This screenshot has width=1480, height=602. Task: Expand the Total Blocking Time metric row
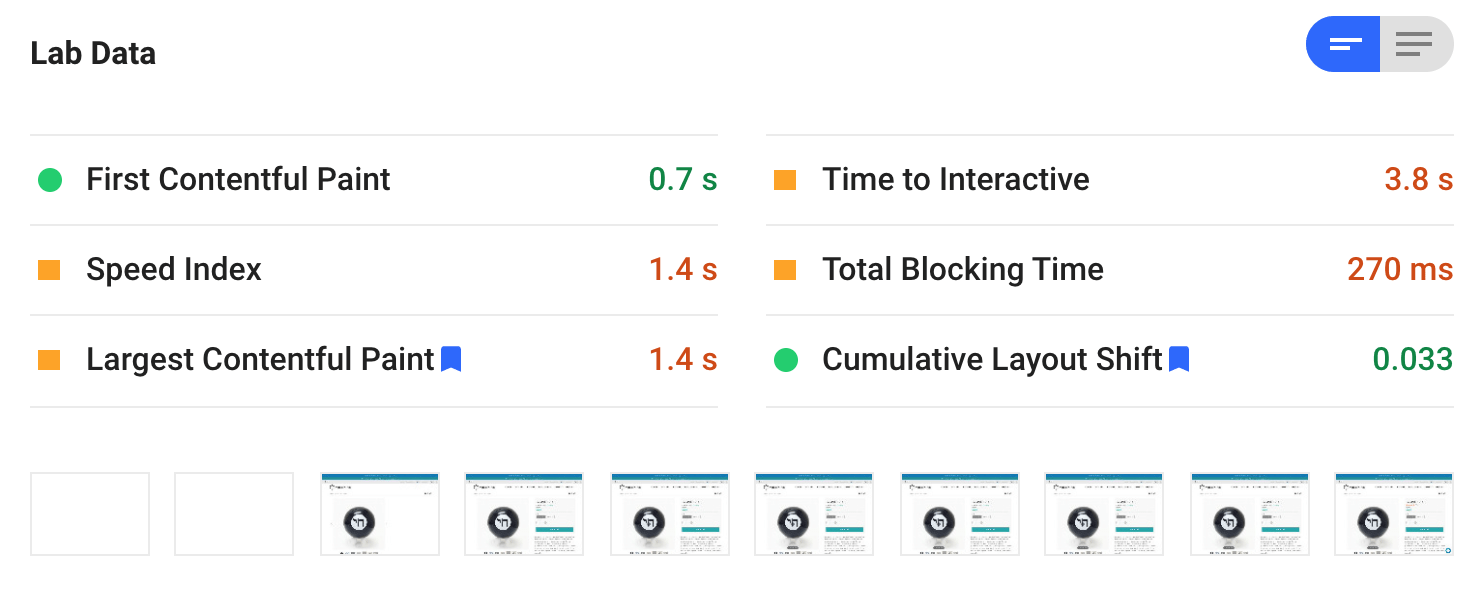(962, 270)
